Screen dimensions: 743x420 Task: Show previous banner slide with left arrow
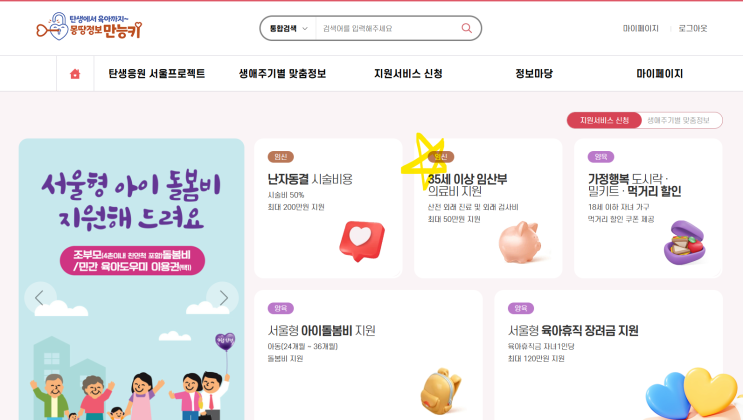tap(40, 298)
